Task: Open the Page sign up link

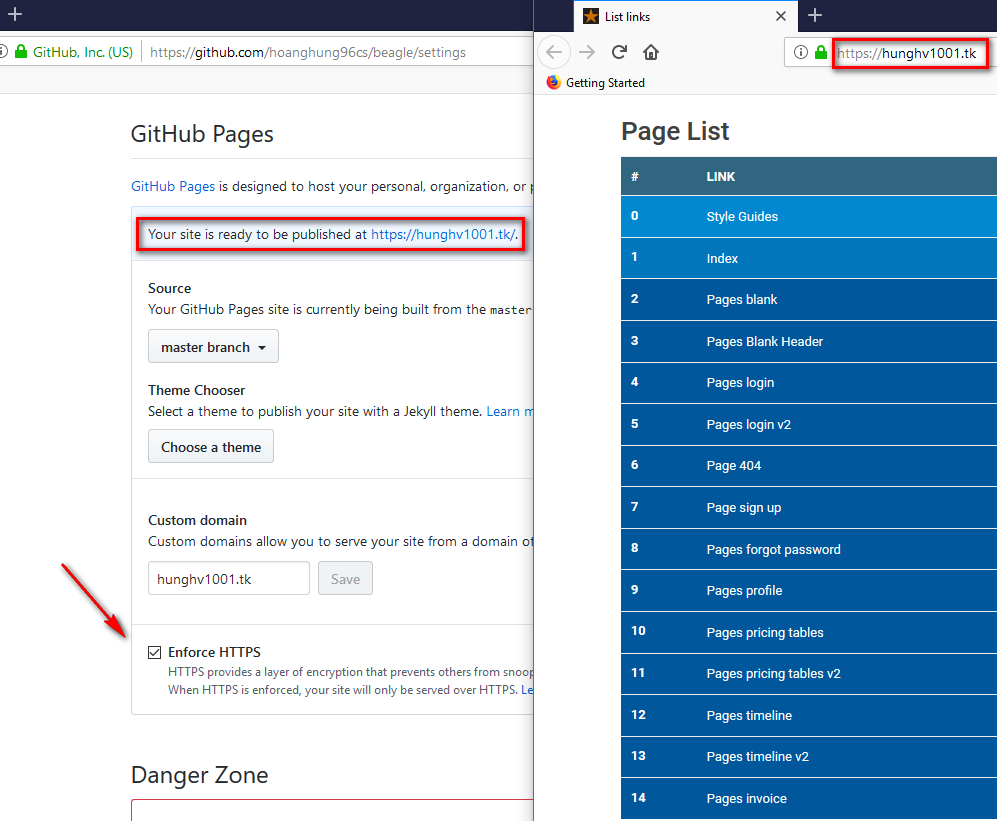Action: pyautogui.click(x=743, y=507)
